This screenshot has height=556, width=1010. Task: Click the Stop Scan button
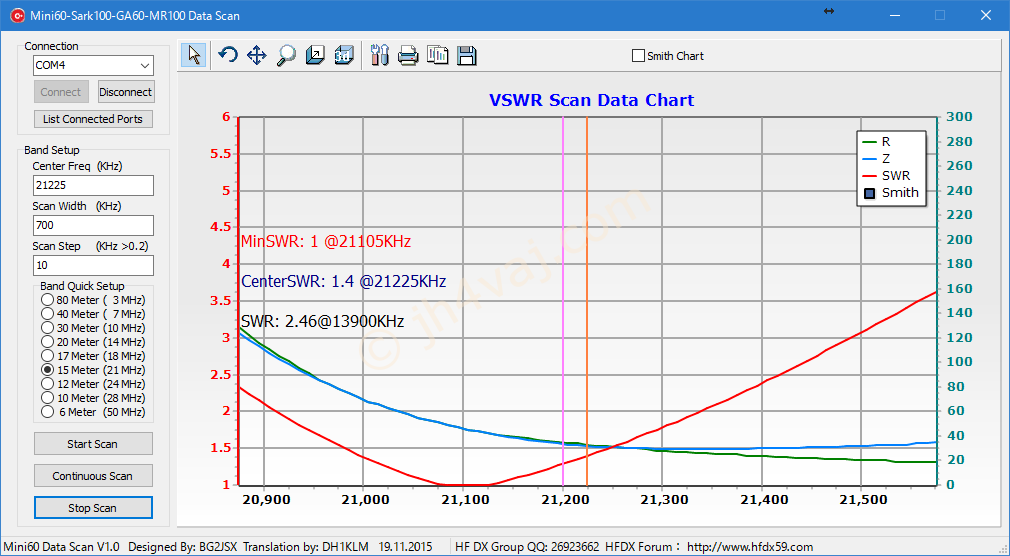click(93, 508)
